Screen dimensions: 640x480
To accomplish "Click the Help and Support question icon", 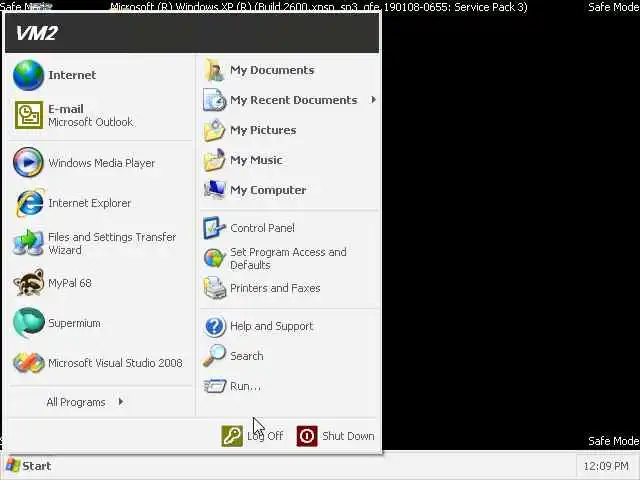I will click(215, 326).
